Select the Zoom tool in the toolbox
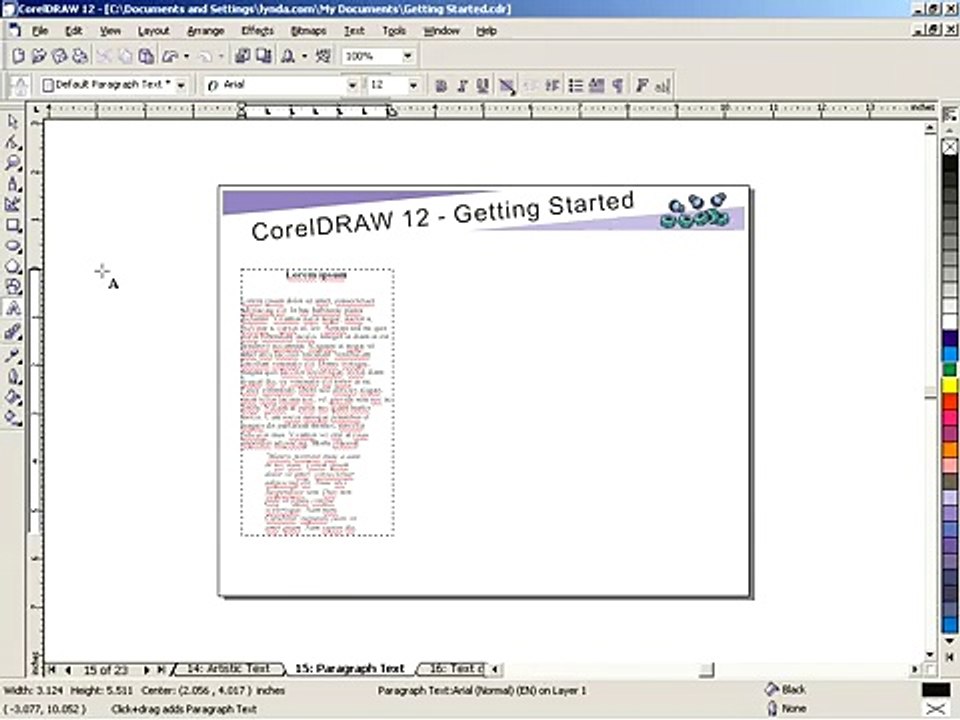Screen dimensions: 960x720 tap(13, 163)
